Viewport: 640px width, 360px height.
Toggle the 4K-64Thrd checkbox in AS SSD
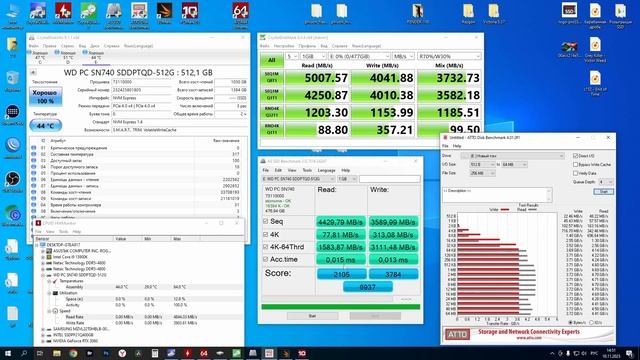266,247
